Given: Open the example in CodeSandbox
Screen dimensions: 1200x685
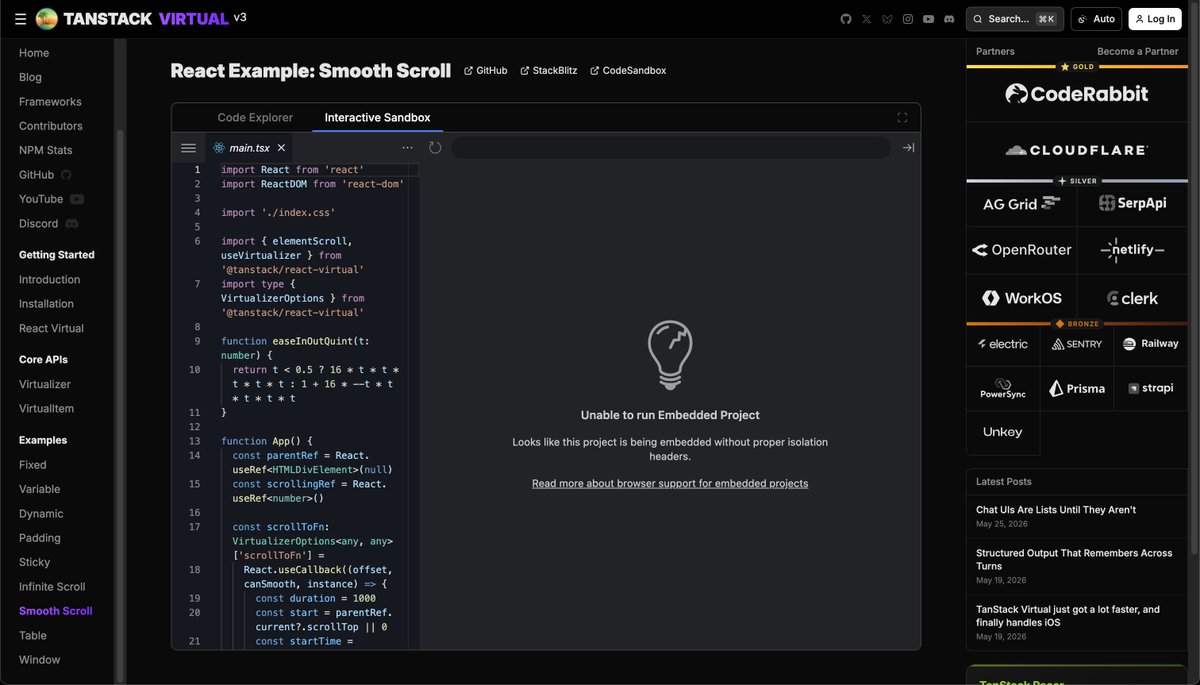Looking at the screenshot, I should point(628,71).
